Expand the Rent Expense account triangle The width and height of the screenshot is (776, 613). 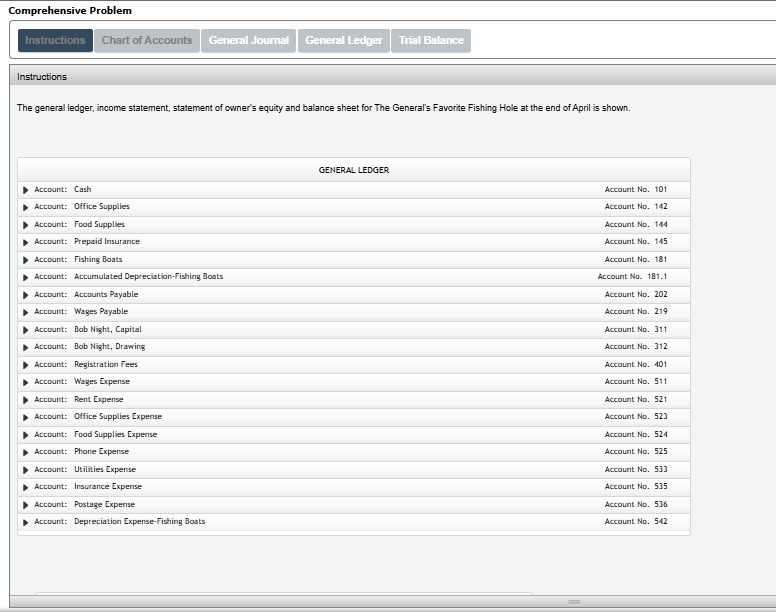tap(26, 400)
